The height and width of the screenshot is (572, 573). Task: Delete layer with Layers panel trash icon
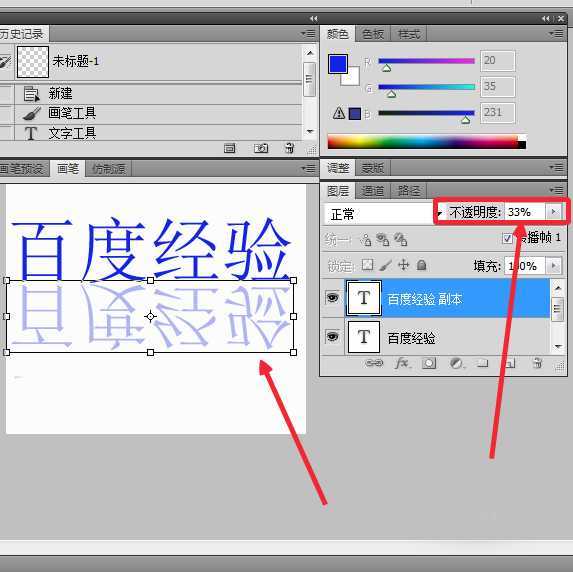click(537, 363)
